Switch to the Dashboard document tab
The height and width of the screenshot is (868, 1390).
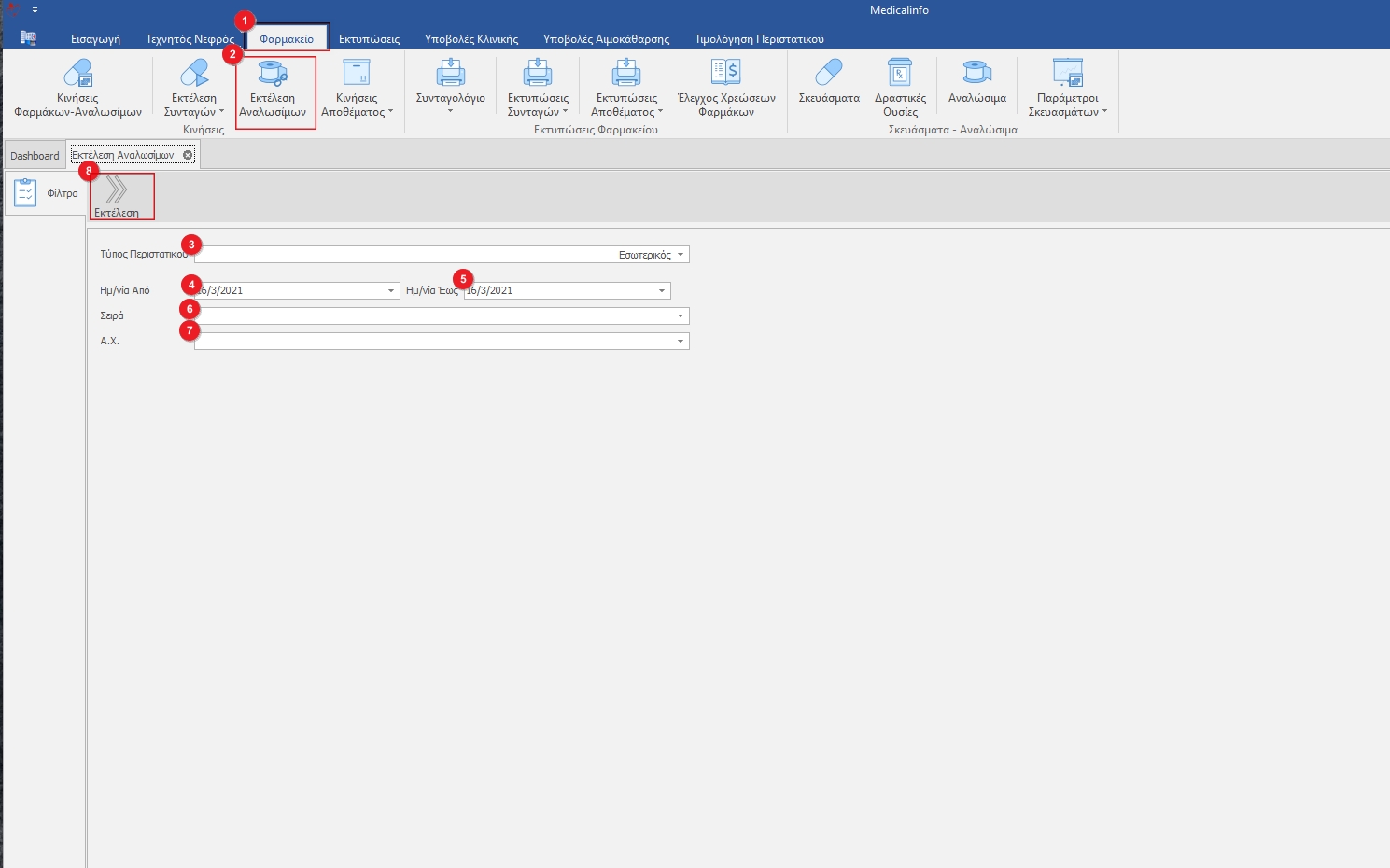point(35,156)
